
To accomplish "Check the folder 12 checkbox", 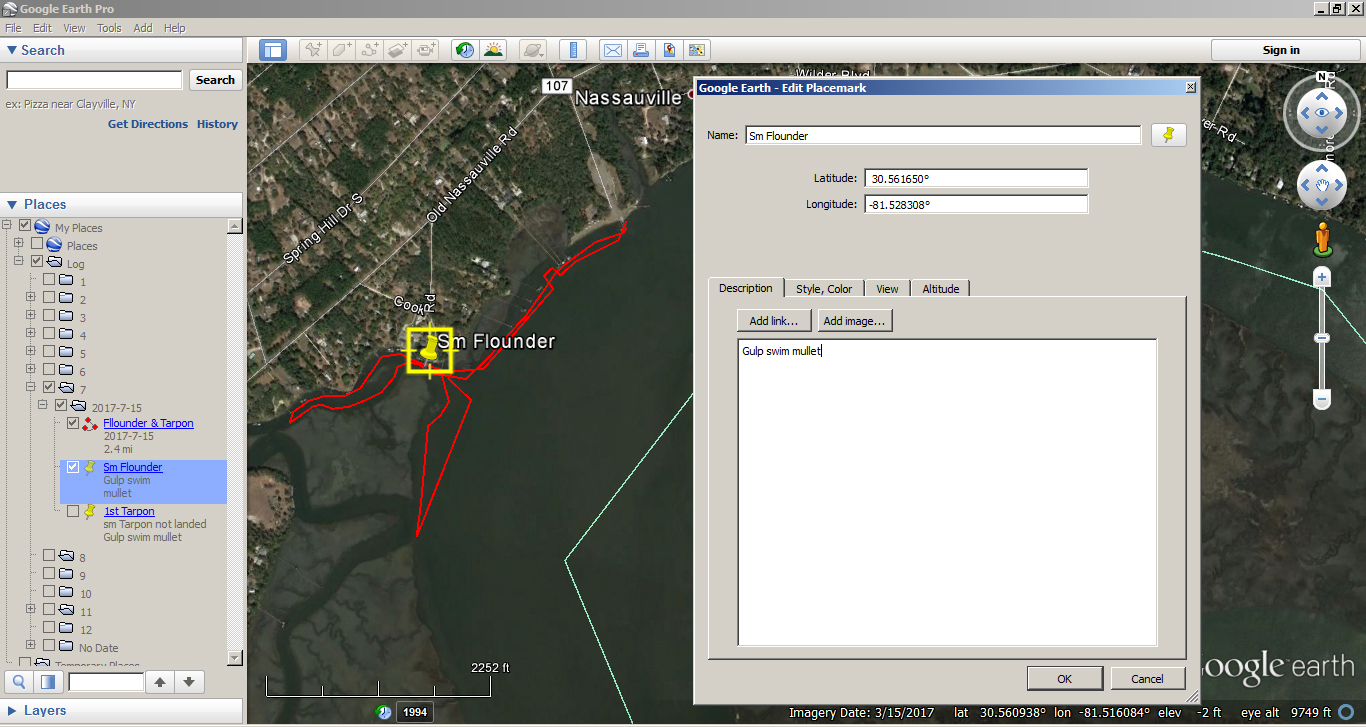I will tap(49, 628).
